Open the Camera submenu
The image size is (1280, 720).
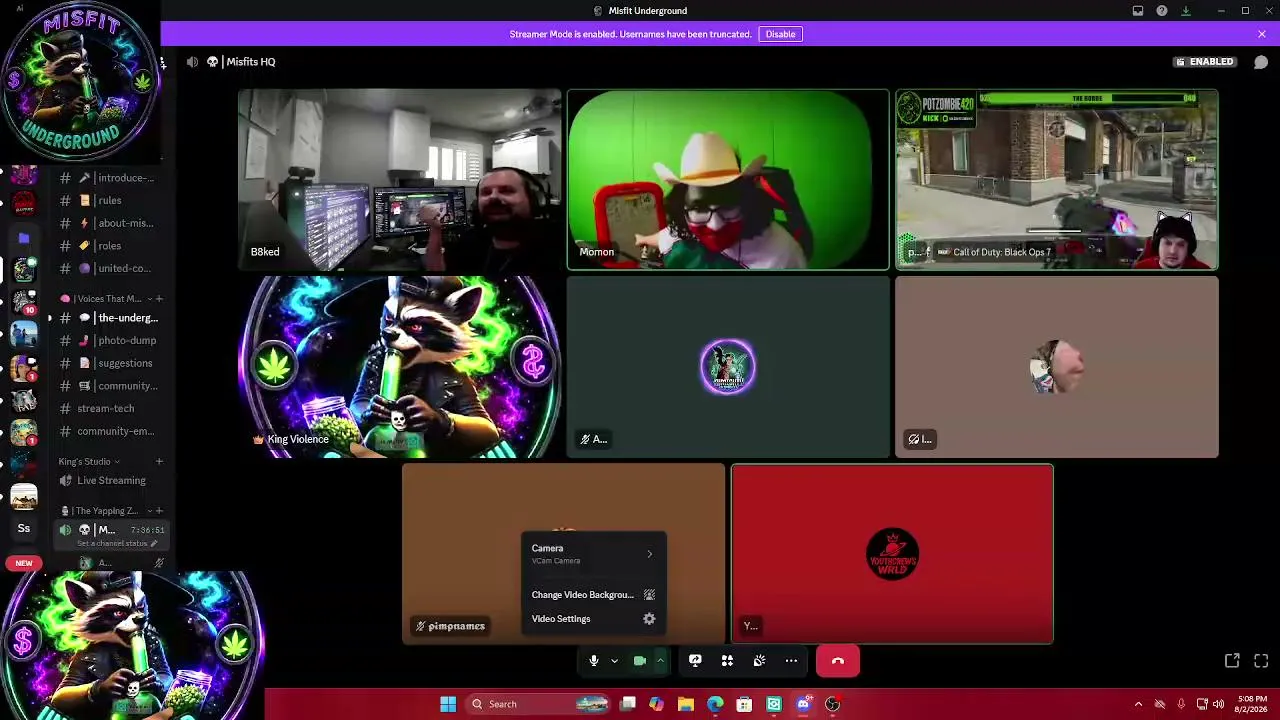(593, 554)
